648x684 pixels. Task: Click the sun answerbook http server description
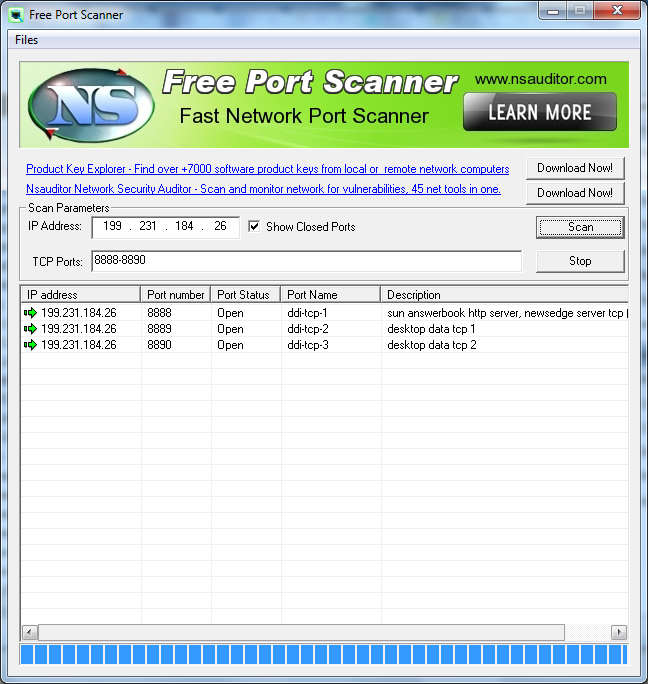click(507, 313)
